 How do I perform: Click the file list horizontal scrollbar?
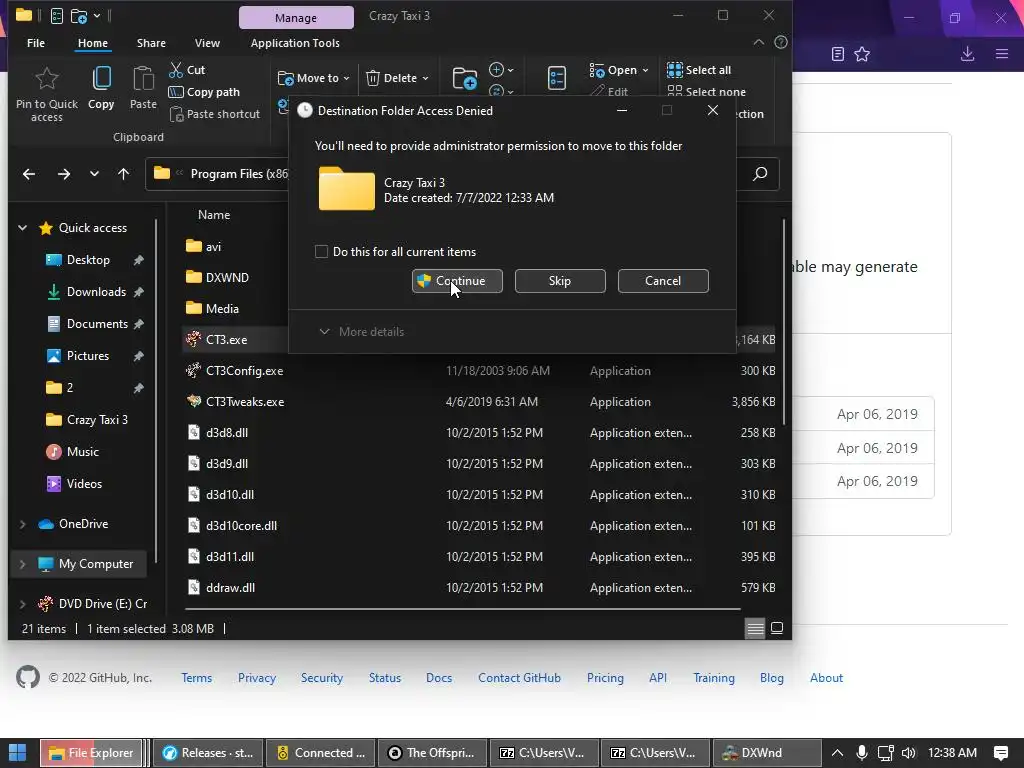[462, 609]
